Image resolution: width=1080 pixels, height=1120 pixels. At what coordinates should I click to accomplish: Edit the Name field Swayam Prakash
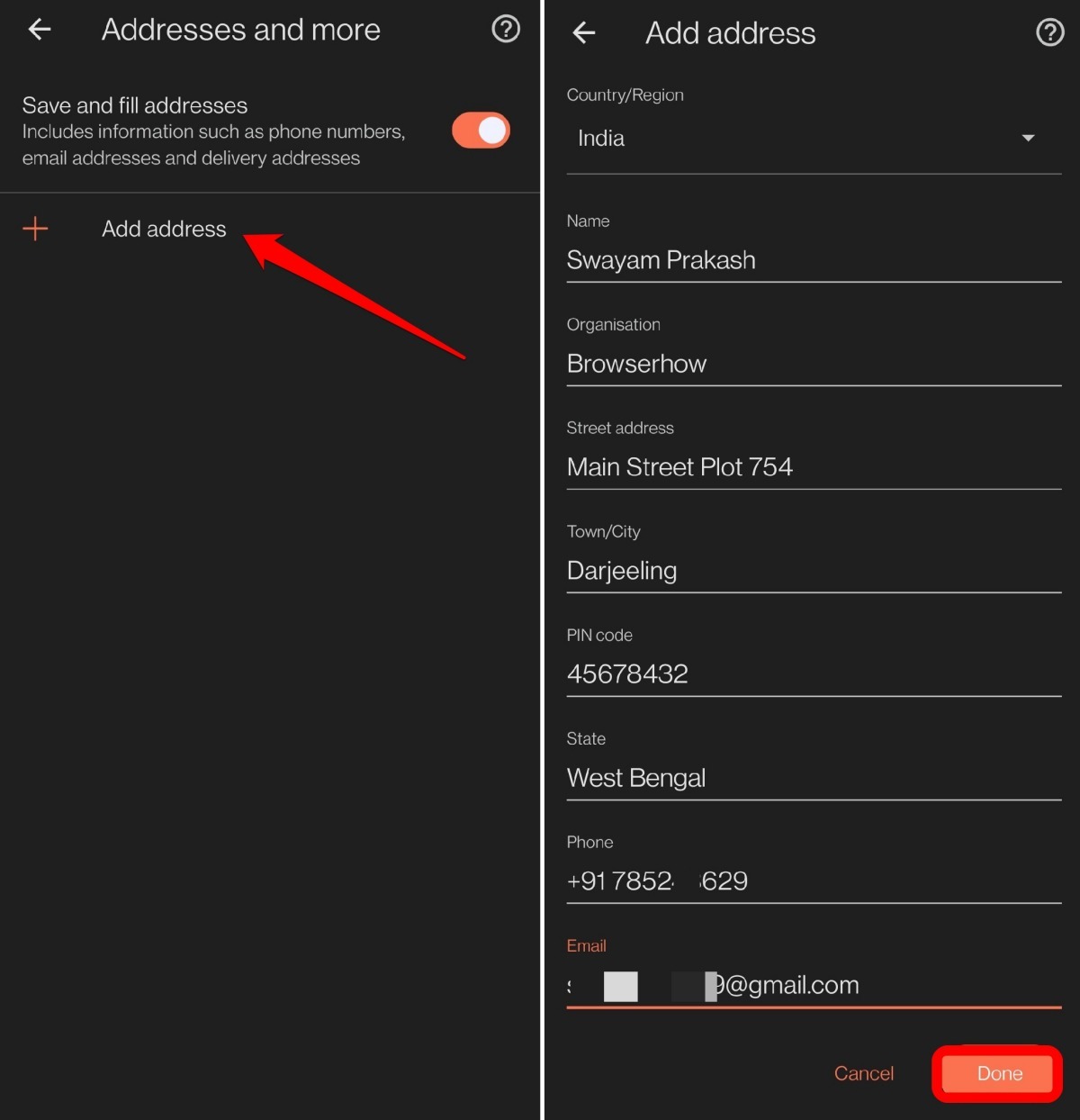(814, 260)
